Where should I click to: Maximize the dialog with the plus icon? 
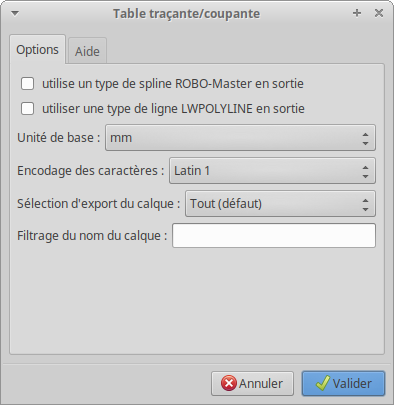pos(357,13)
